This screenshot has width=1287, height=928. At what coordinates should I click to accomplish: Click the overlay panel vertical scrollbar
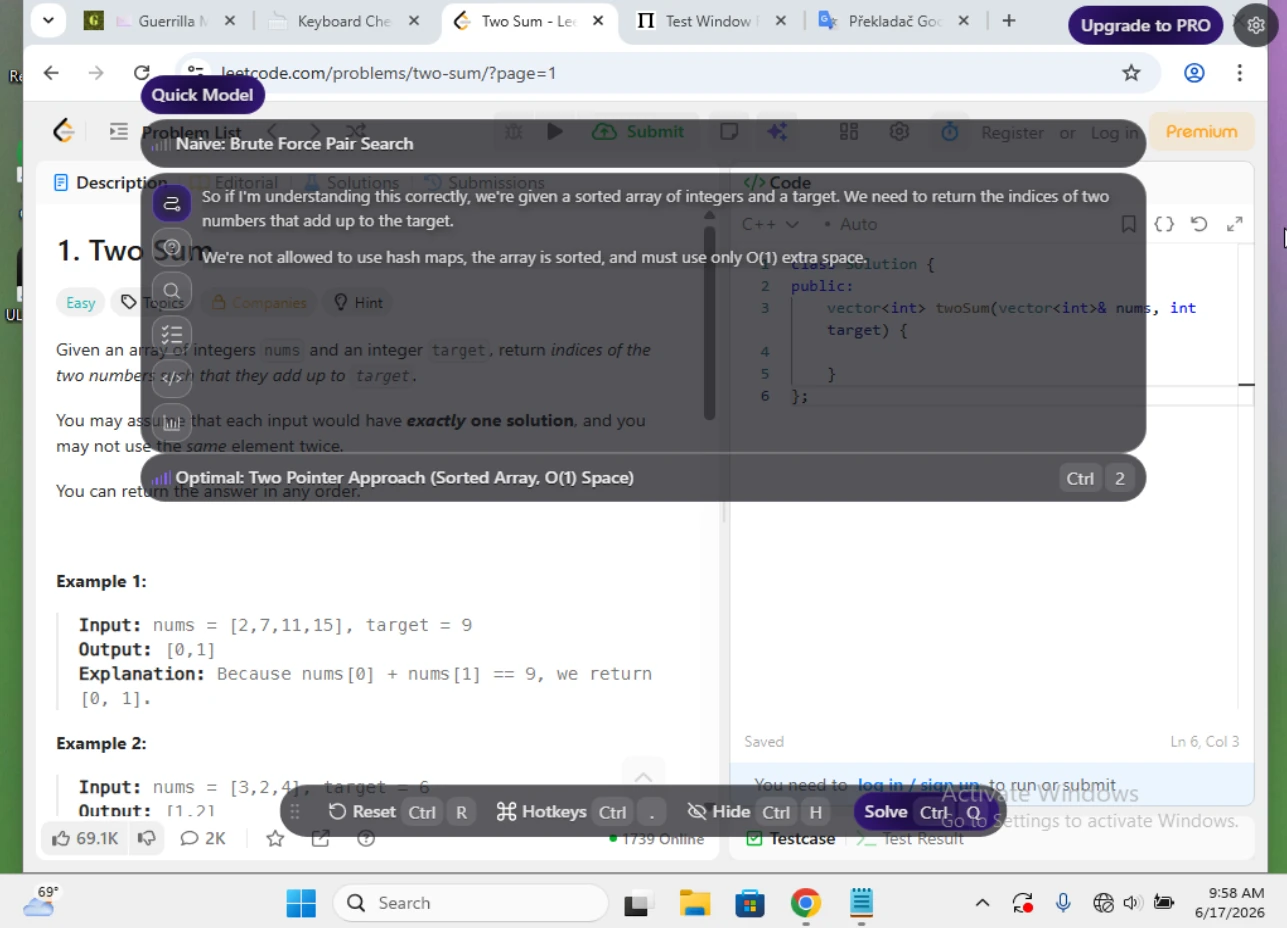pyautogui.click(x=709, y=315)
